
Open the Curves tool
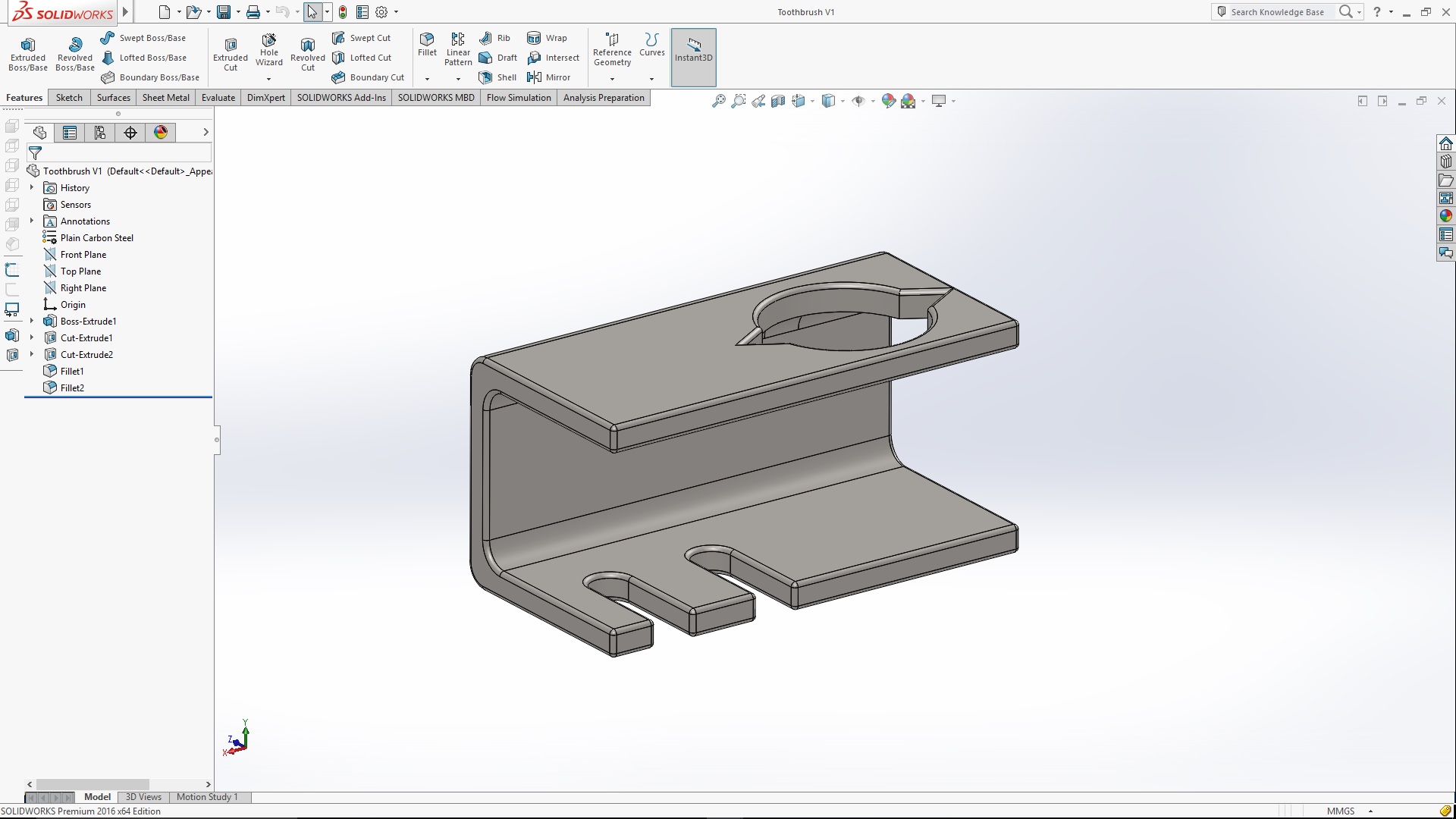click(651, 45)
